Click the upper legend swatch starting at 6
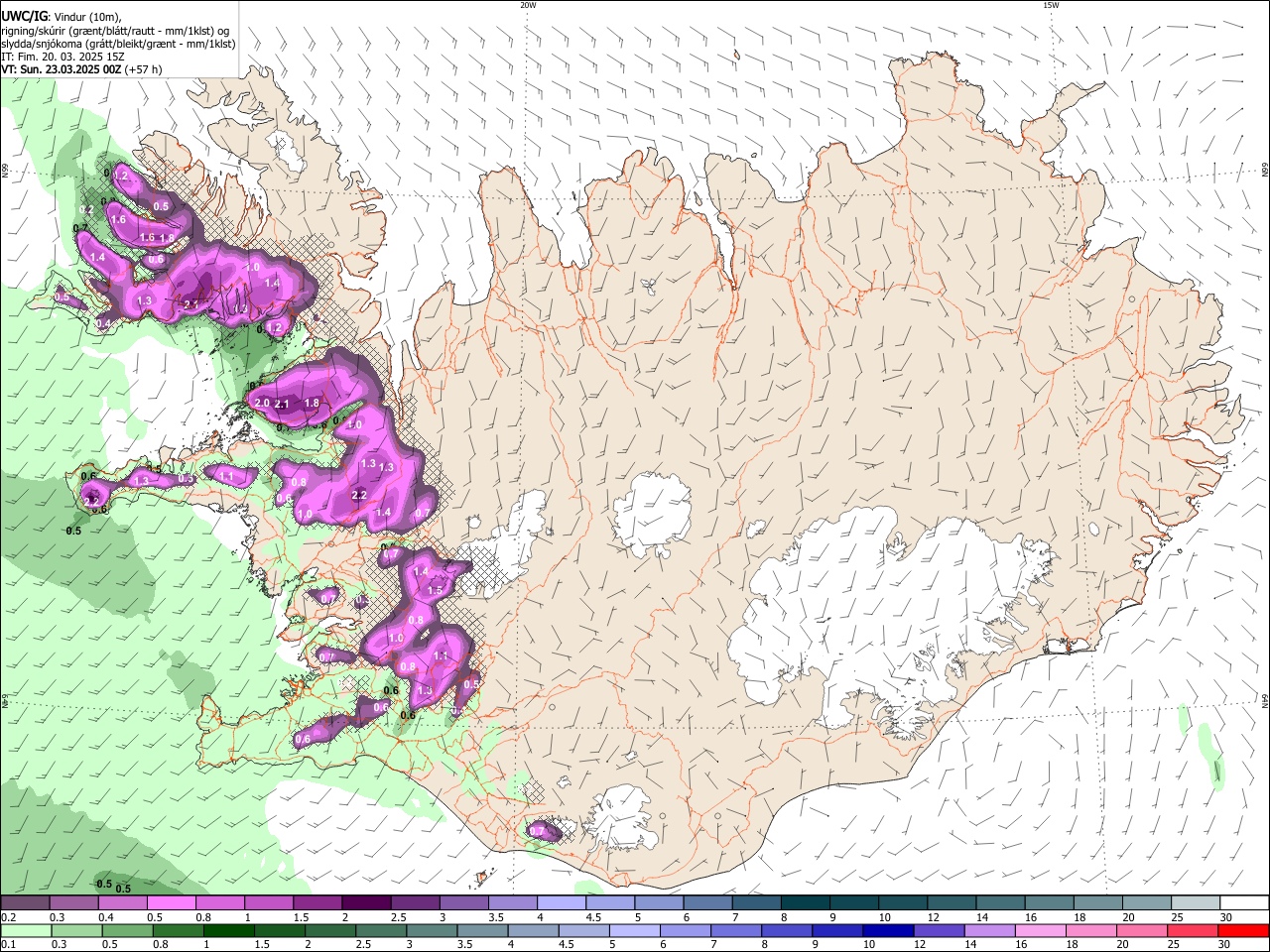 [707, 902]
